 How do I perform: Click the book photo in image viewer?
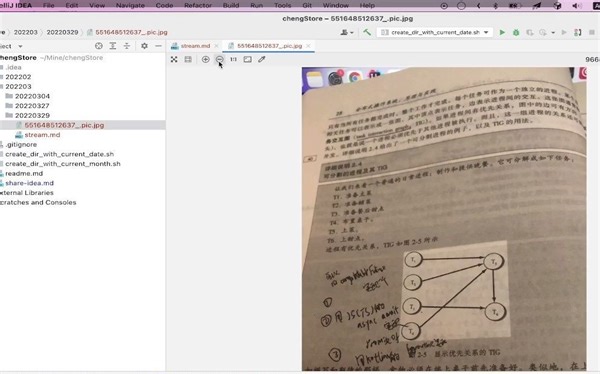(444, 219)
